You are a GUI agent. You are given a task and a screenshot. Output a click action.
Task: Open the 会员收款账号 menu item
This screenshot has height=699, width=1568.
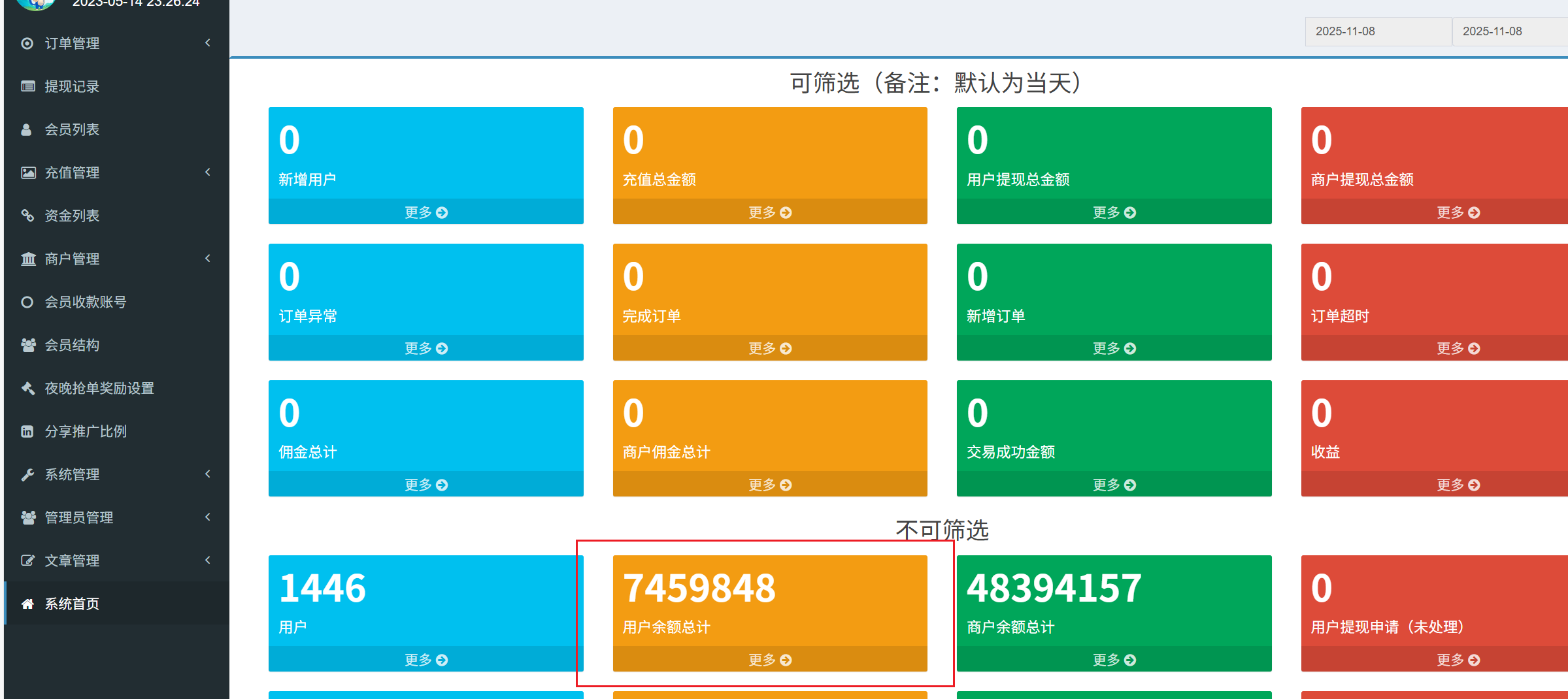click(x=85, y=302)
